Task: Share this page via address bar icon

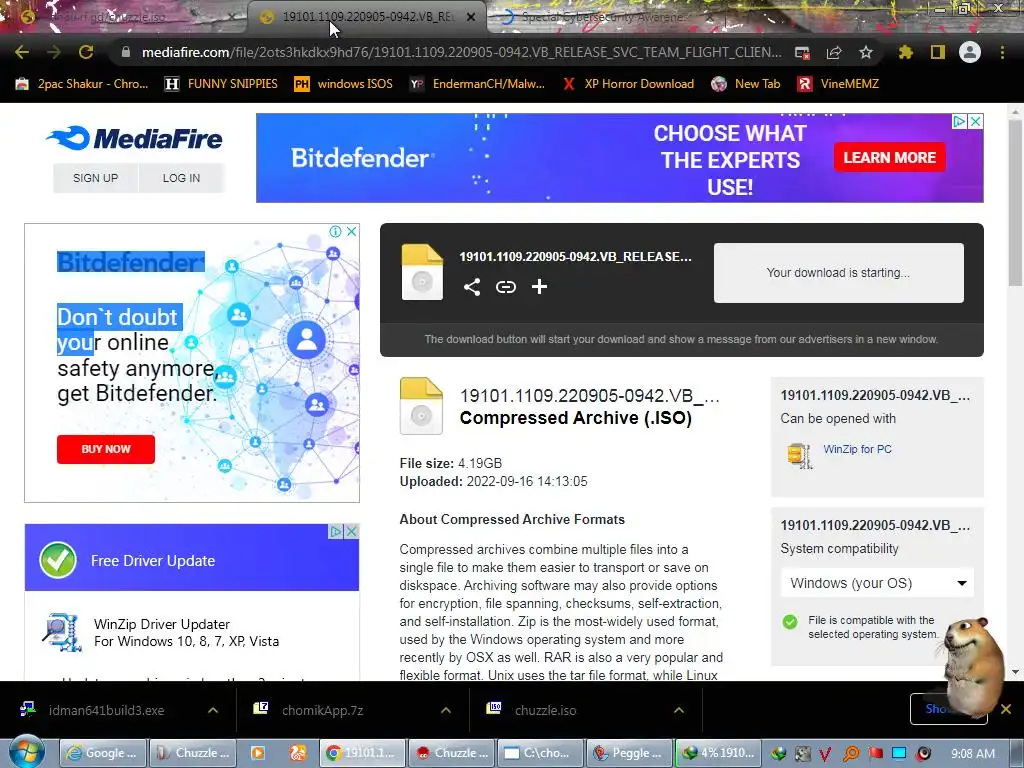Action: point(834,52)
